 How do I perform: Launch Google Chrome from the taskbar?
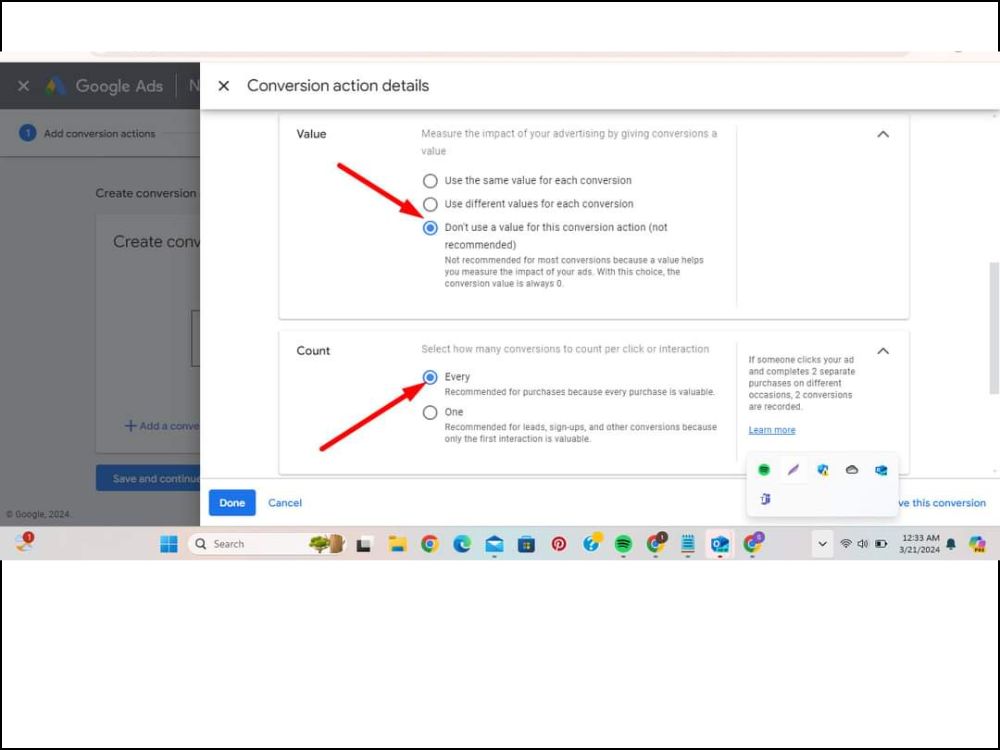point(430,544)
